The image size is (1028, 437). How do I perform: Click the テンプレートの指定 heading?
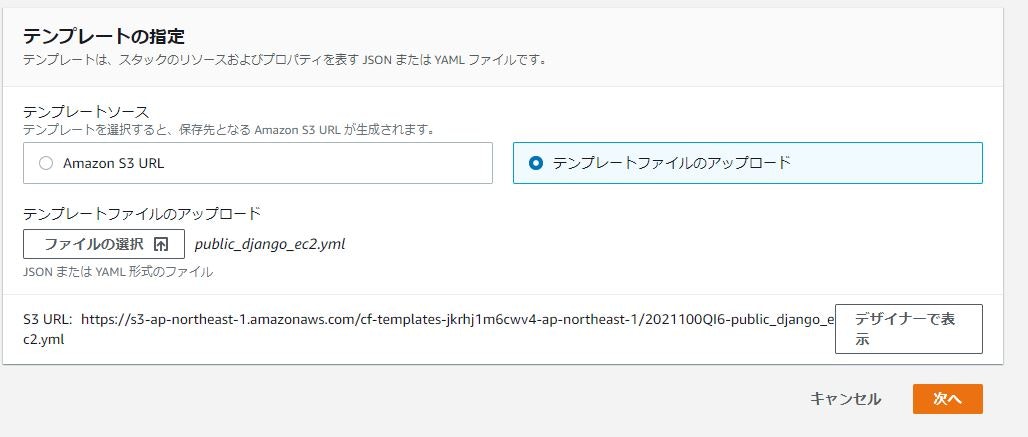tap(104, 35)
